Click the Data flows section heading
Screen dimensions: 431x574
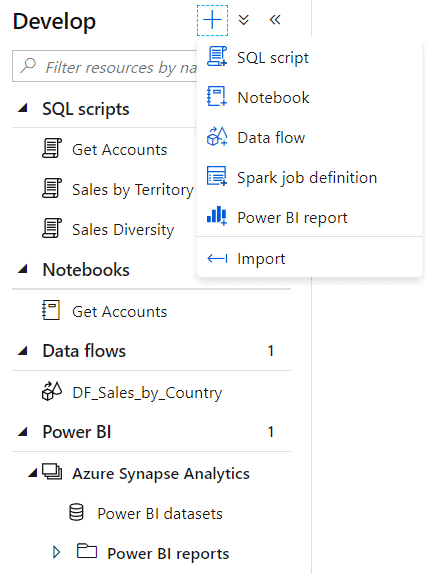[84, 351]
